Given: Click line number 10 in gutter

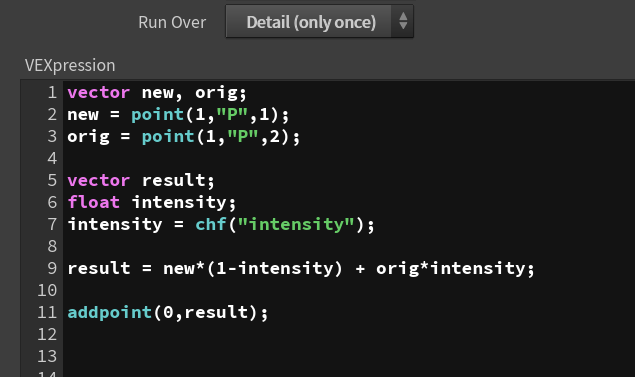Looking at the screenshot, I should (x=47, y=290).
